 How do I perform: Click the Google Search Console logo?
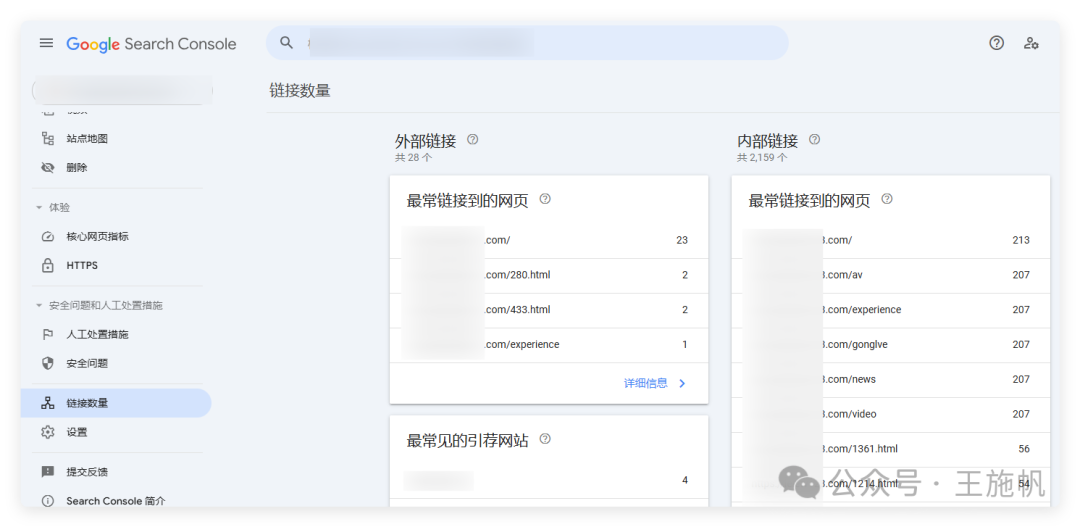(151, 44)
